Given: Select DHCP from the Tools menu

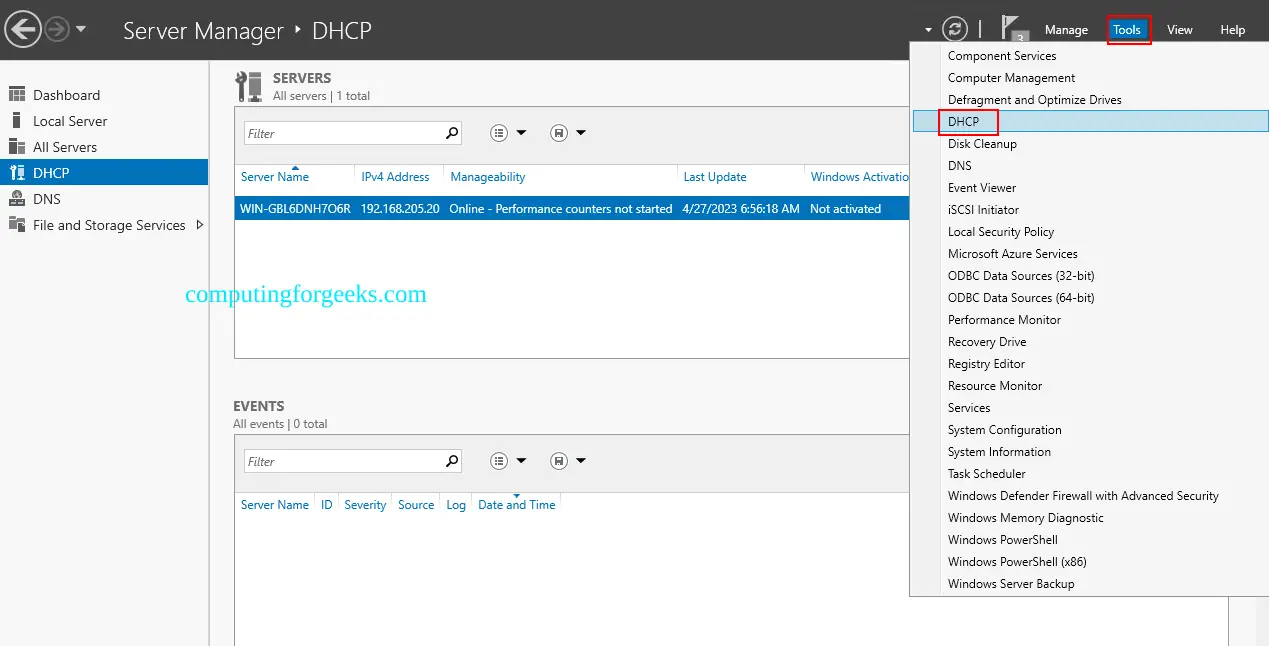Looking at the screenshot, I should [x=965, y=121].
